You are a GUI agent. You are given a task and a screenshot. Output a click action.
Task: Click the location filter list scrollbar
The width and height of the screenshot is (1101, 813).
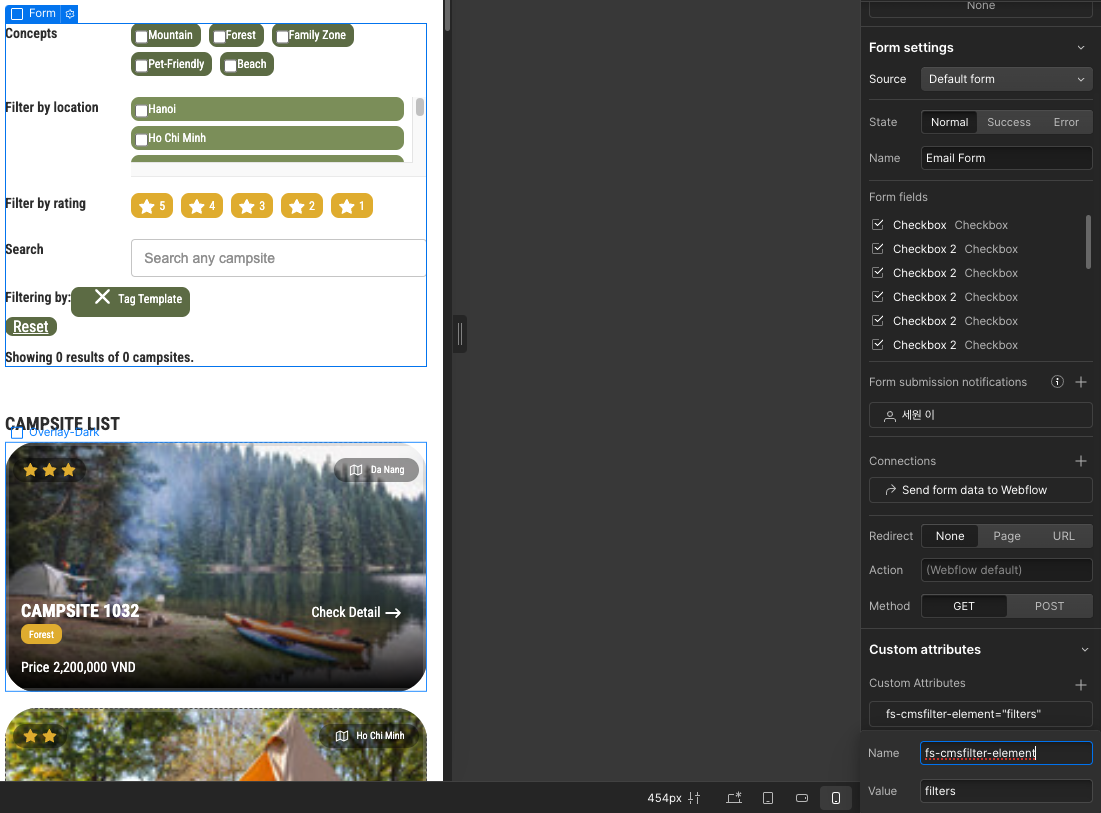(x=420, y=107)
